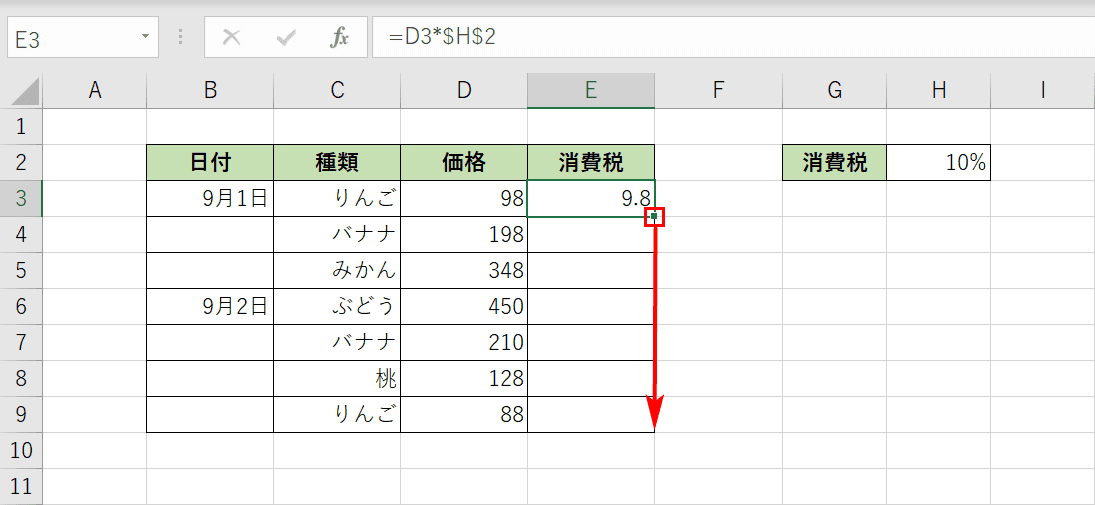Select row 6 header
Image resolution: width=1095 pixels, height=505 pixels.
21,307
